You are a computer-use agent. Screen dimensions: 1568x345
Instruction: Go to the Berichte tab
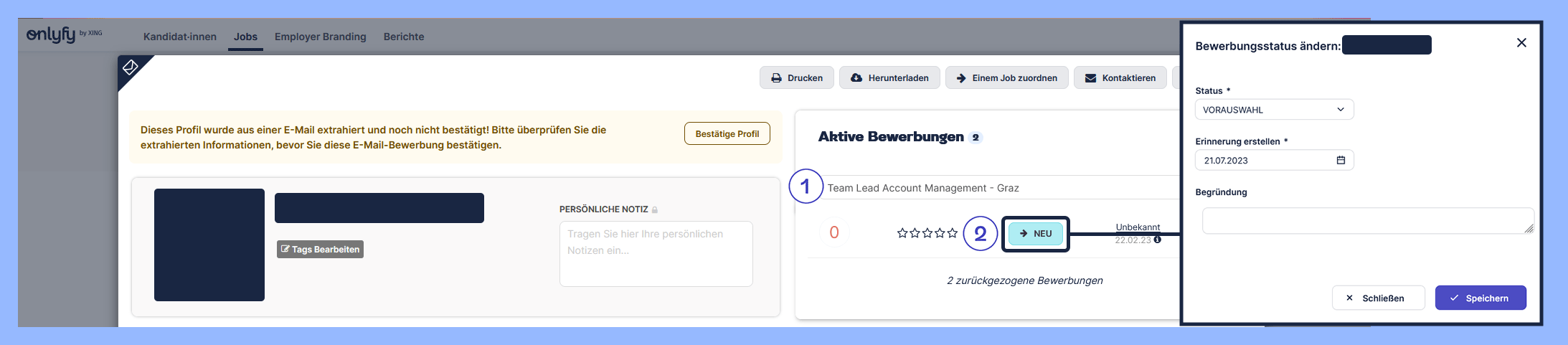tap(404, 37)
